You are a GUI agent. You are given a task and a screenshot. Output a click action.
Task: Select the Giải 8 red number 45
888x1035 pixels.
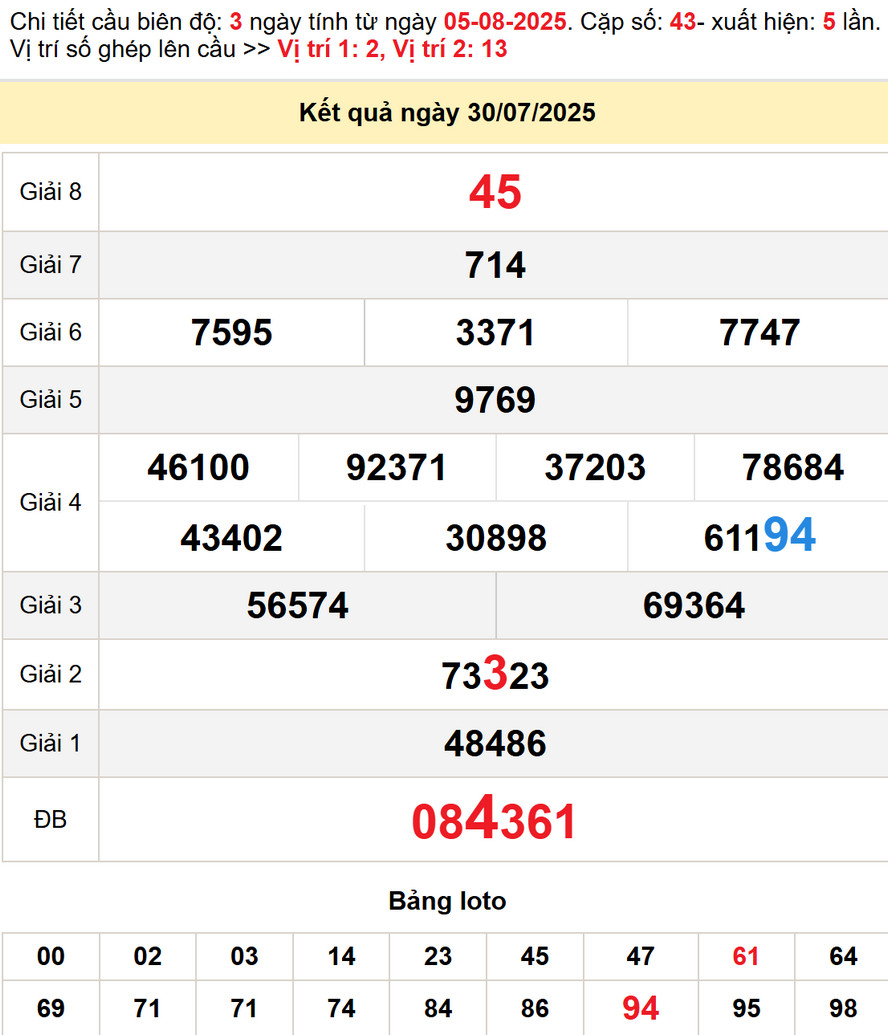[x=495, y=192]
